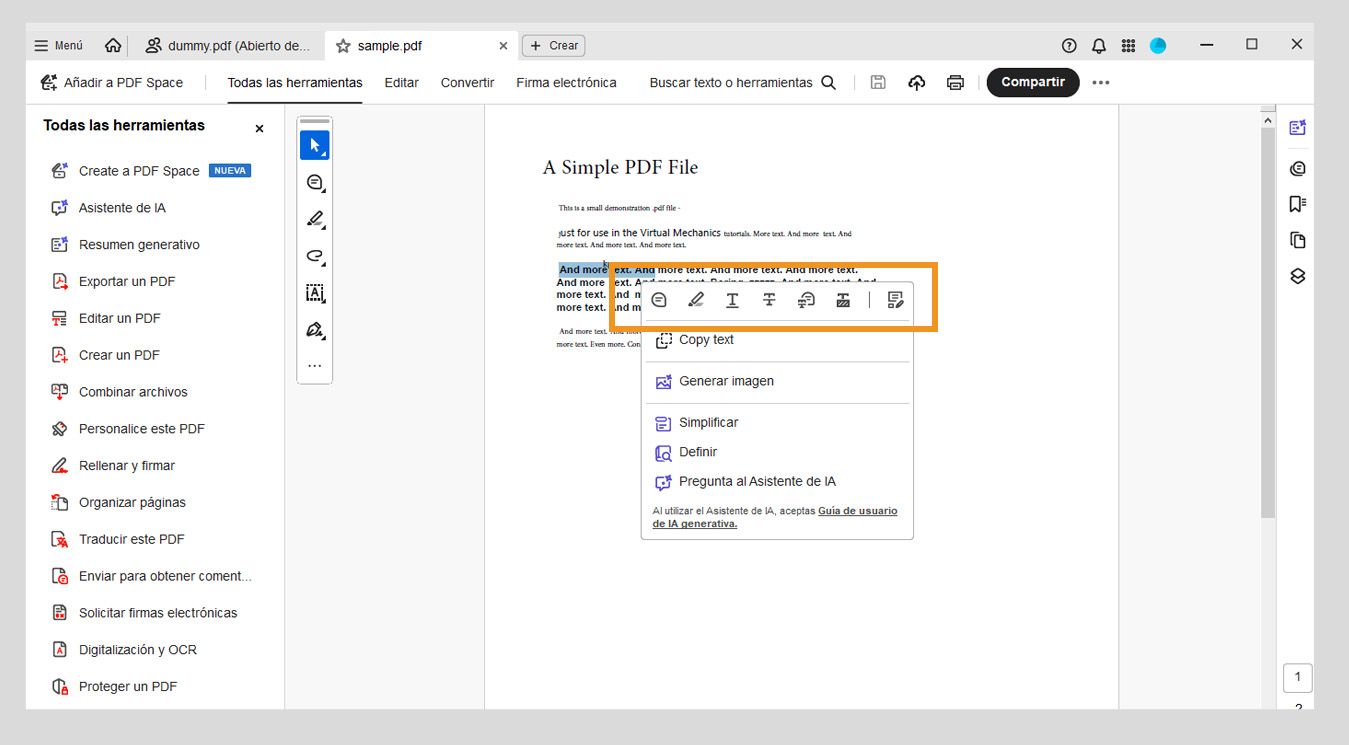
Task: Open the apps grid launcher
Action: pyautogui.click(x=1128, y=45)
